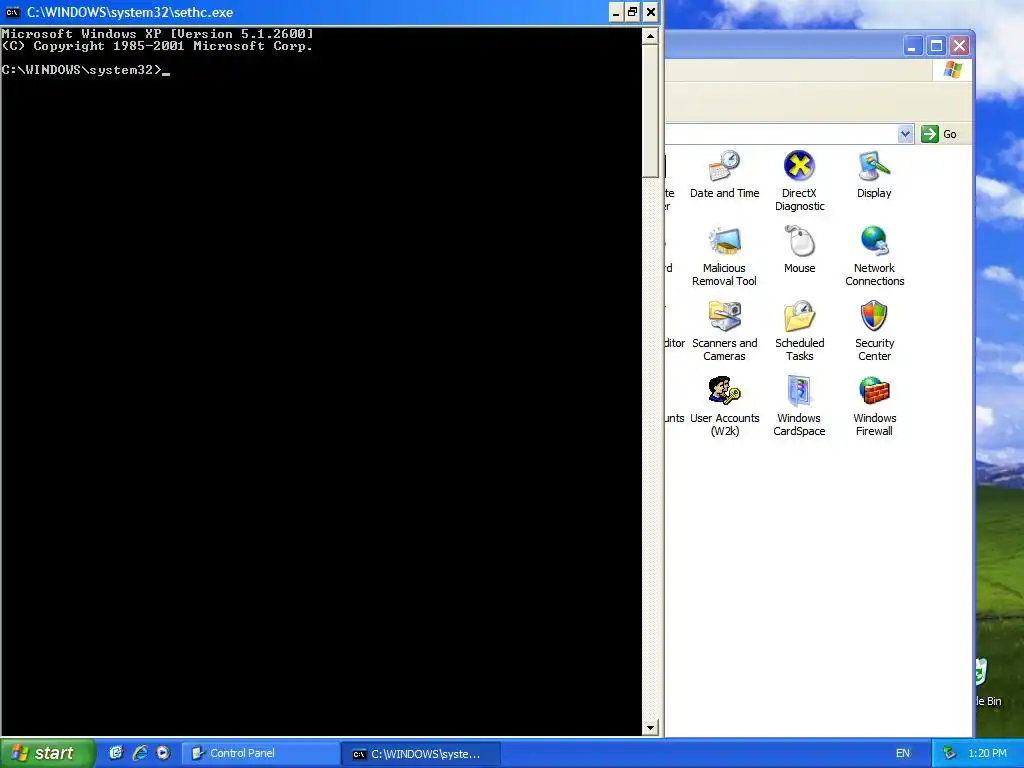
Task: Open the Mouse settings icon
Action: (x=799, y=249)
